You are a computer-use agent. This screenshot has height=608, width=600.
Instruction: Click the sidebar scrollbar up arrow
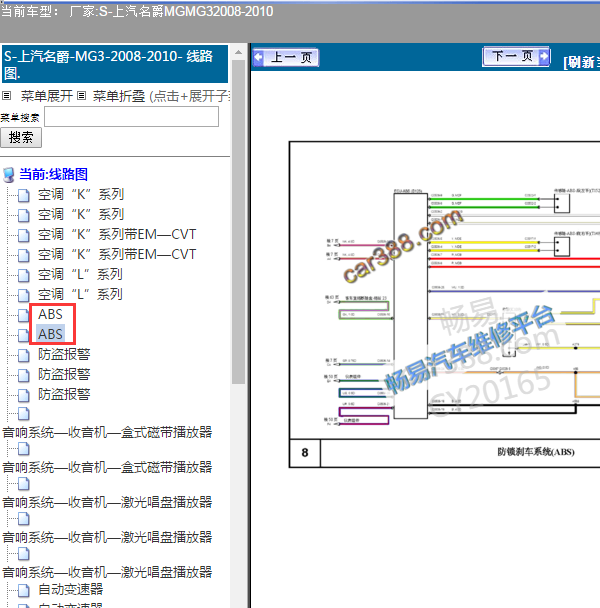coord(239,52)
